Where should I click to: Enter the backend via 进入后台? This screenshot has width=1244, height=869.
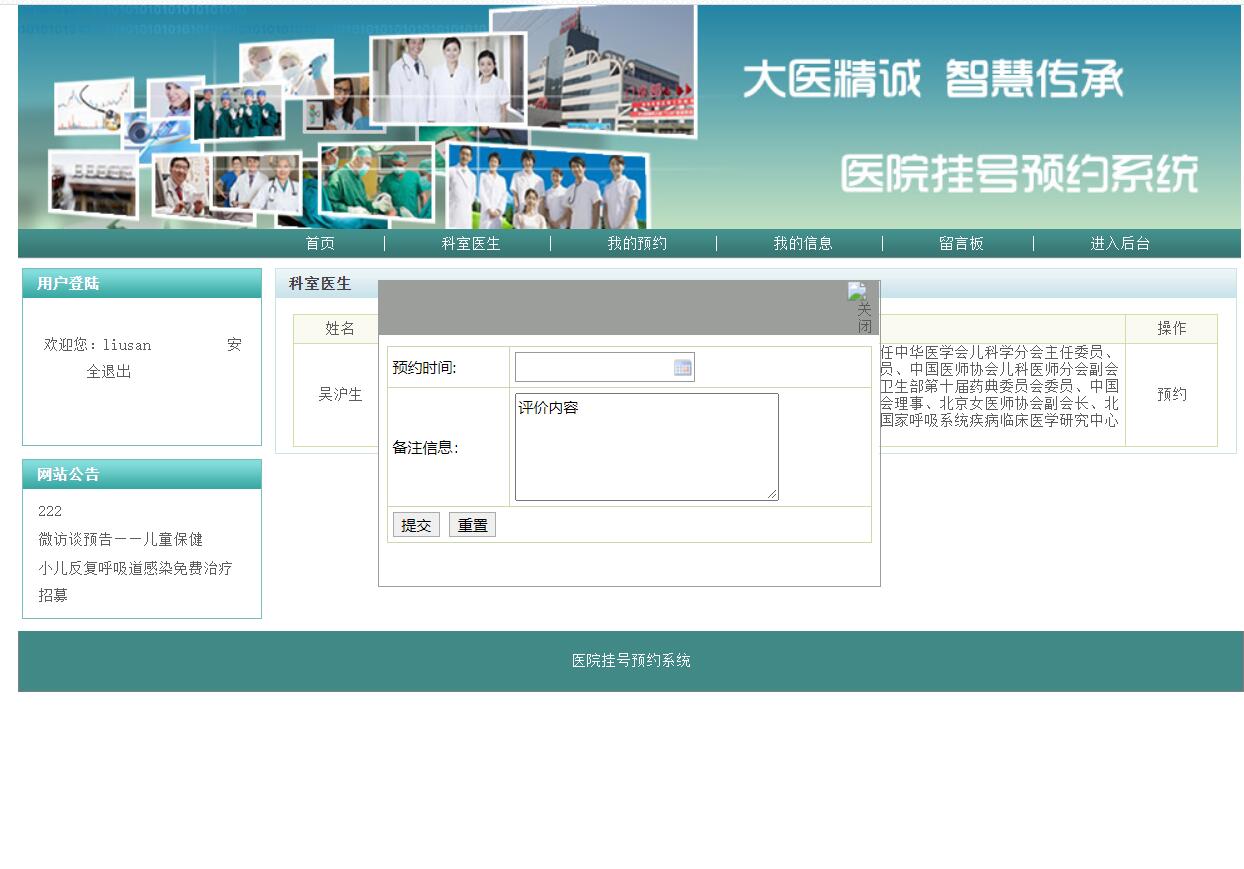[1119, 242]
